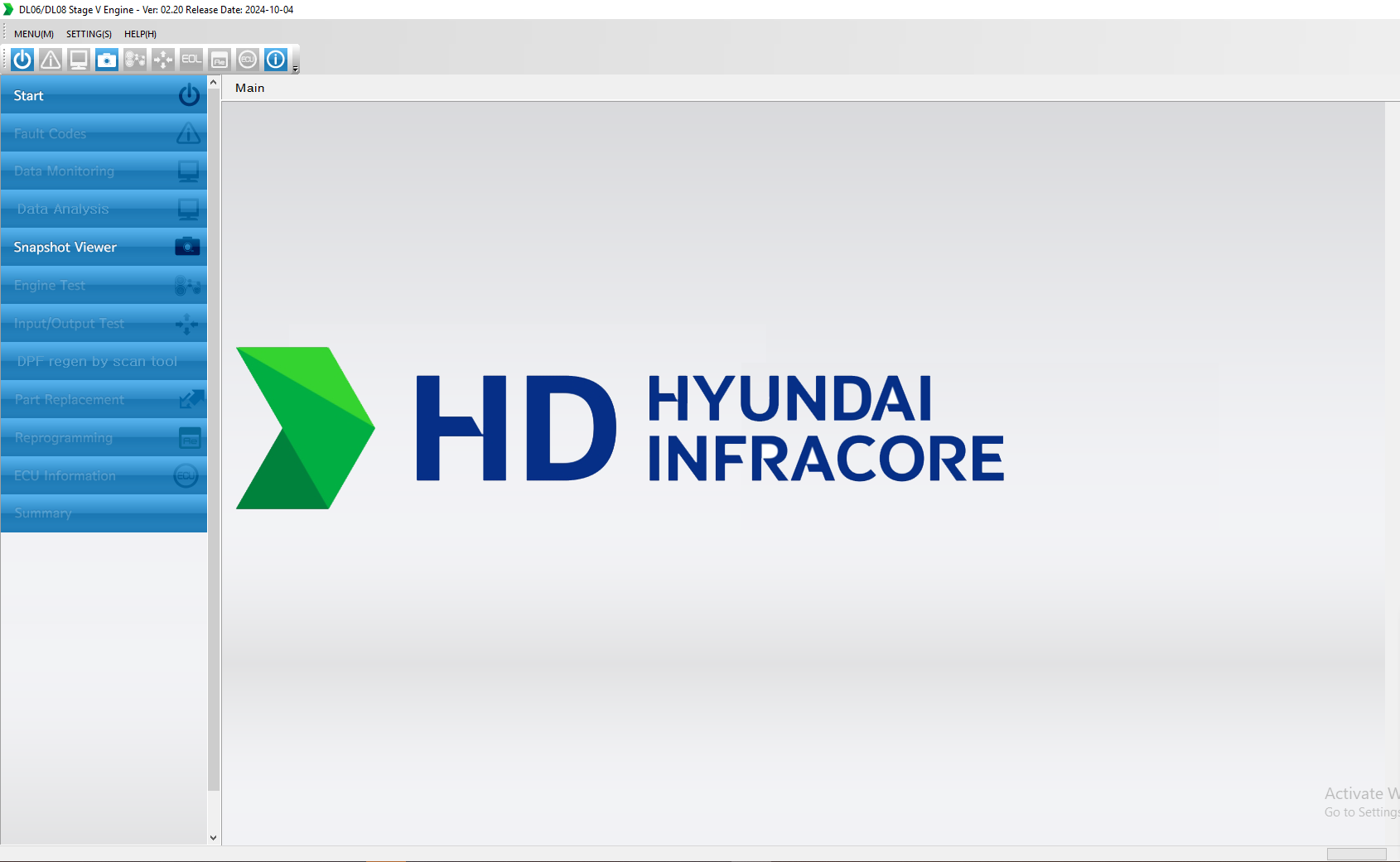Screen dimensions: 1400x862
Task: Click the blue info toolbar icon
Action: click(x=276, y=60)
